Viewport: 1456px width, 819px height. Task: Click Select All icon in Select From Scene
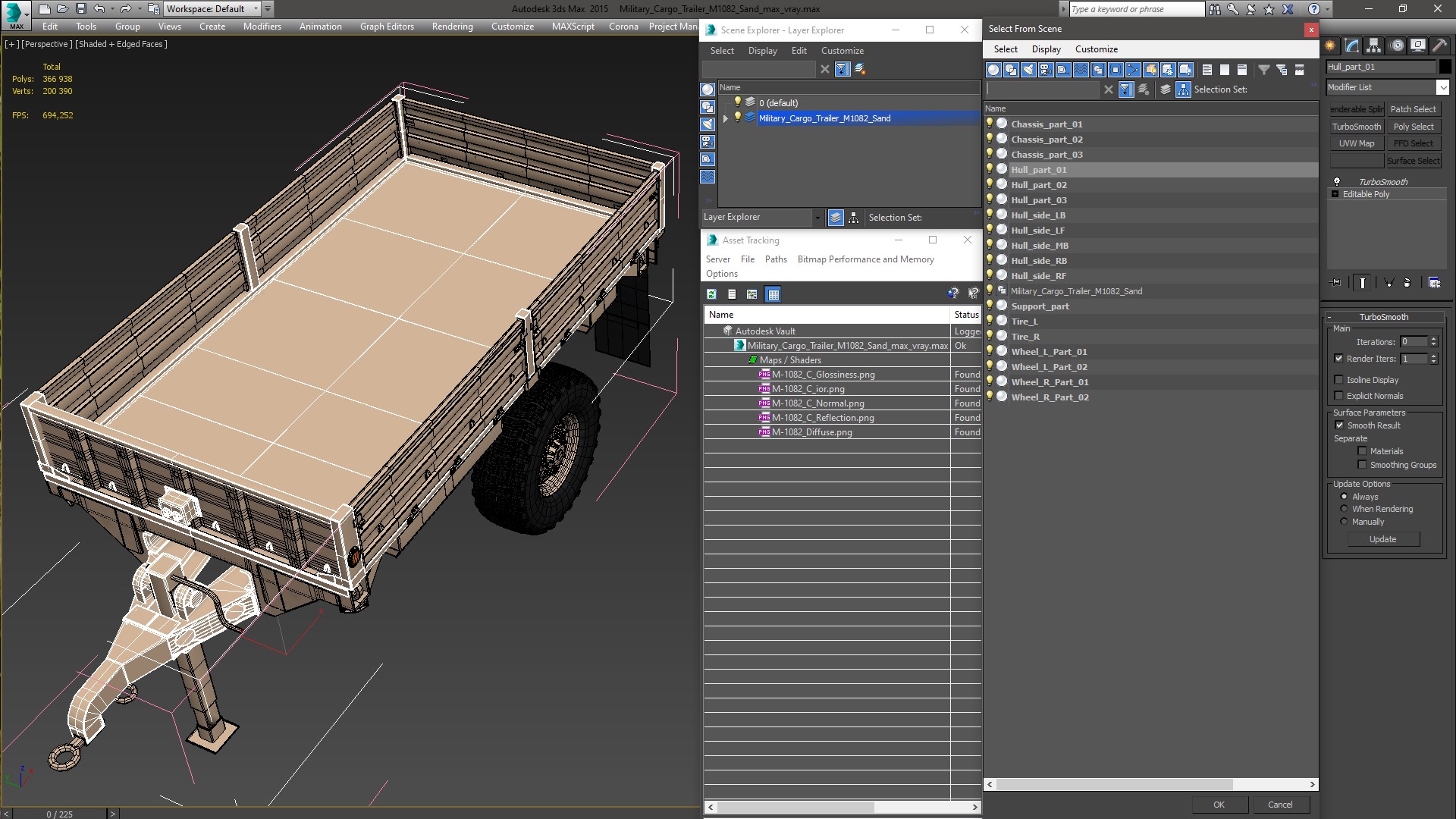click(x=1207, y=70)
